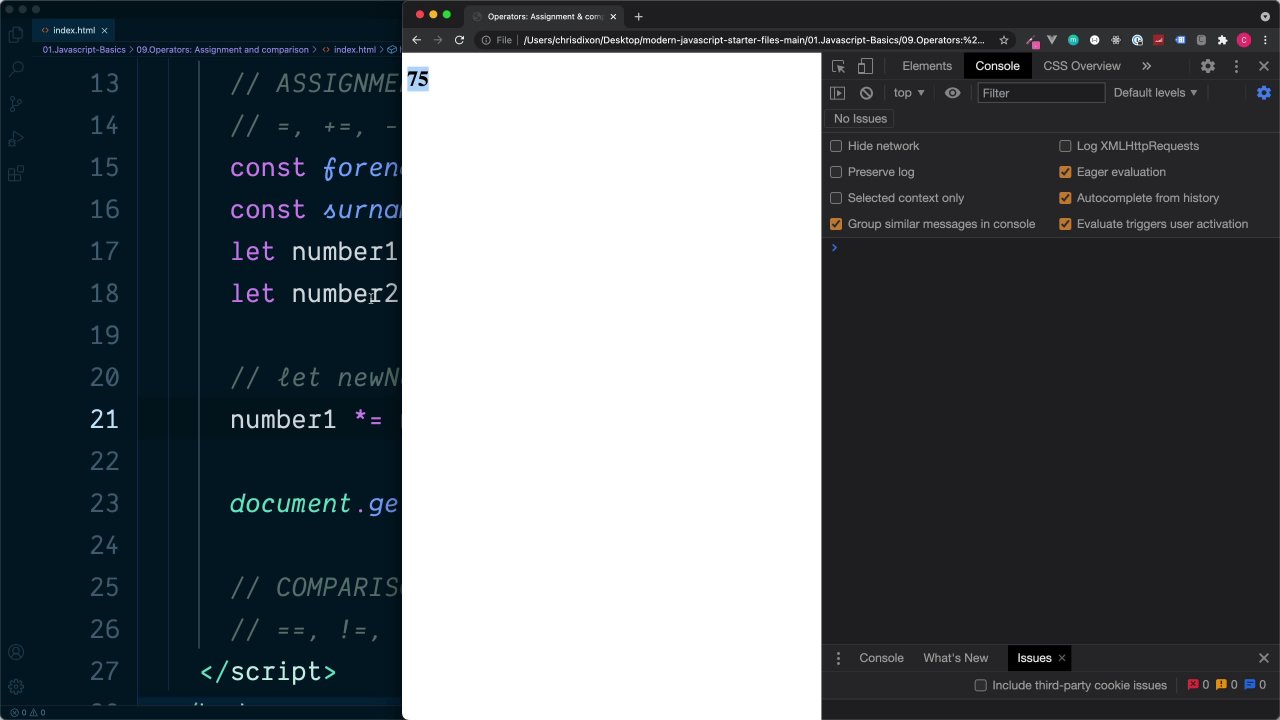This screenshot has height=720, width=1280.
Task: Switch to the Elements tab
Action: (926, 66)
